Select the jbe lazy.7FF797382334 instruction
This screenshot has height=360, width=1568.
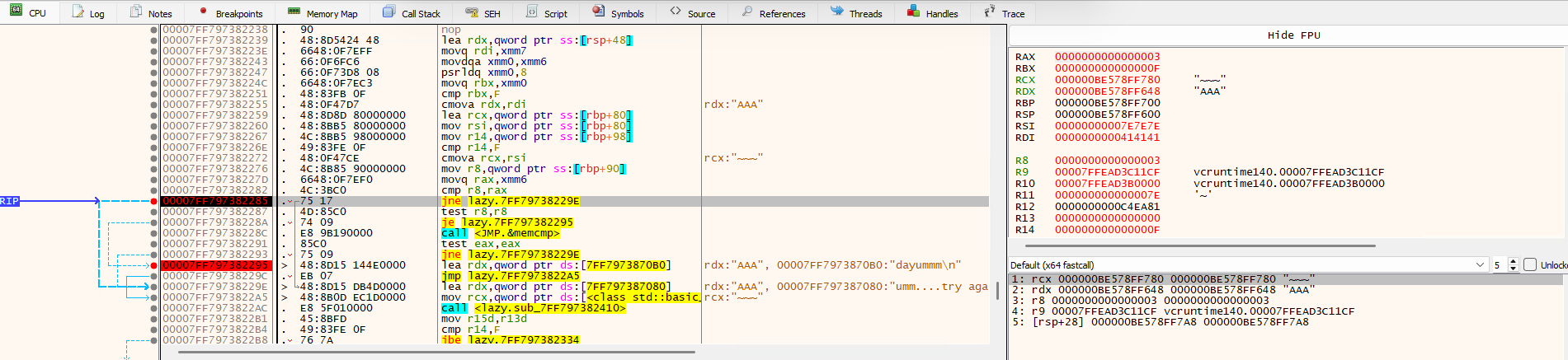click(511, 340)
